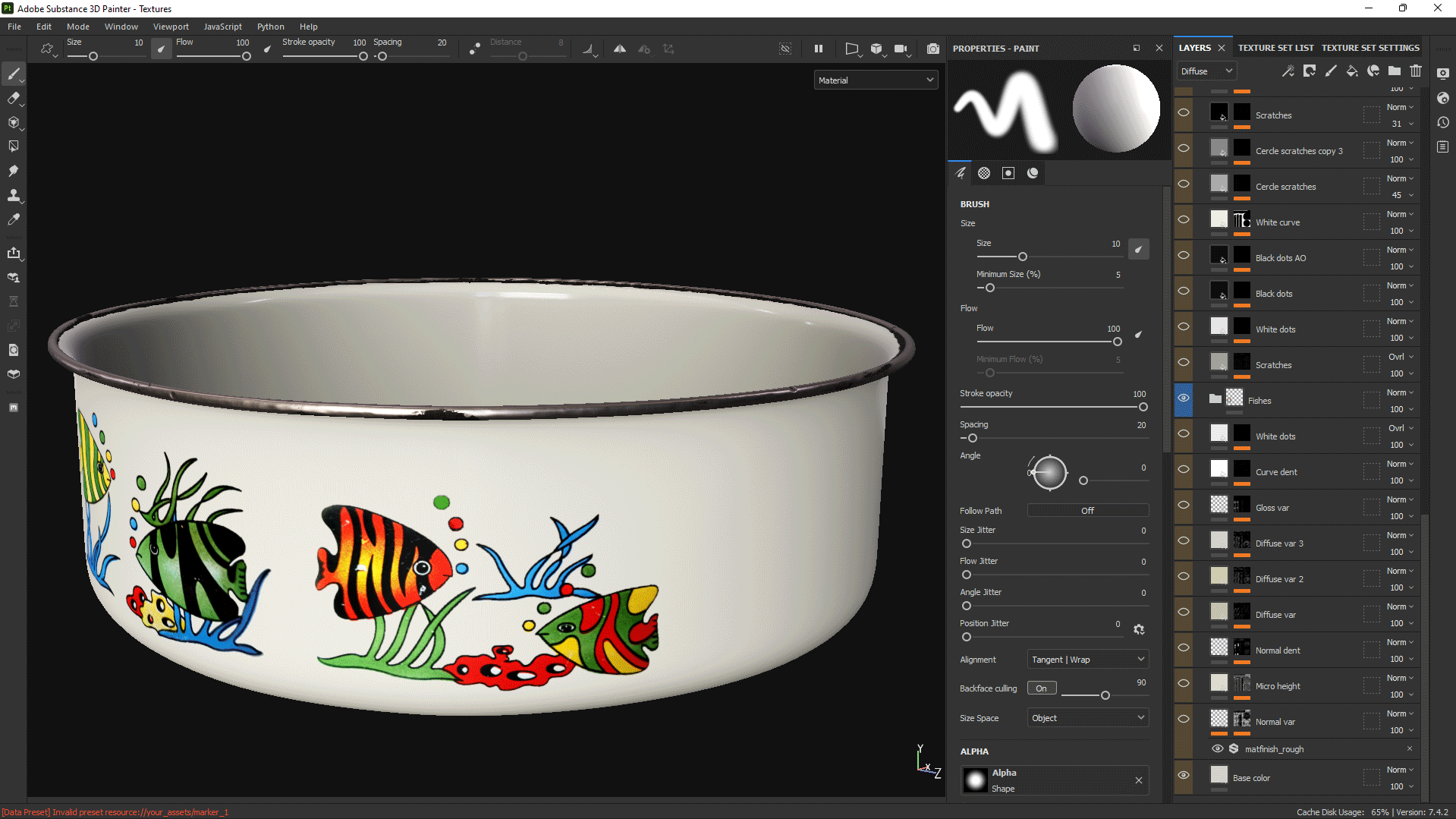
Task: Add a folder in Layers panel
Action: [1395, 71]
